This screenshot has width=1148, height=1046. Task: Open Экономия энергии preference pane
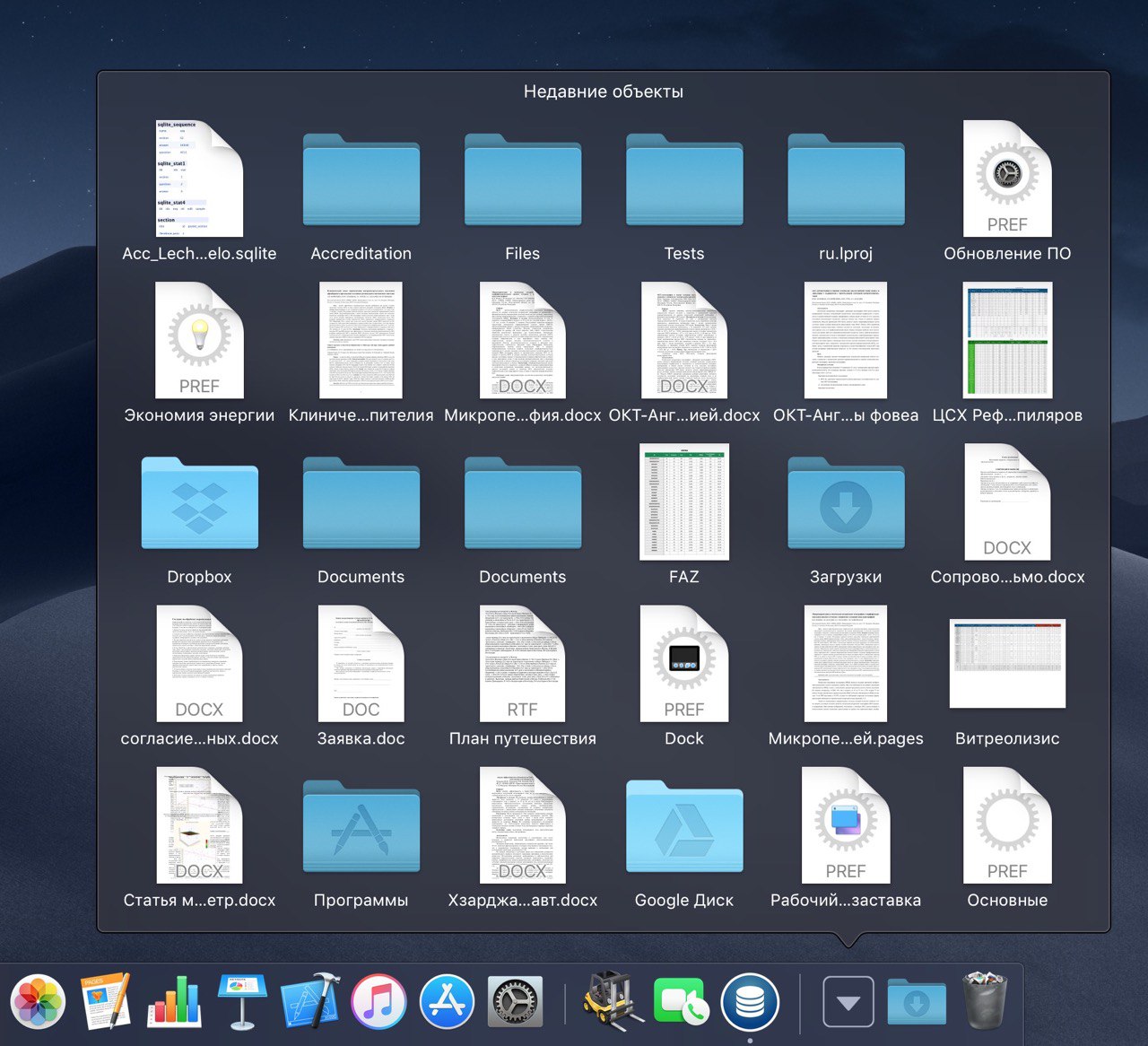point(199,340)
